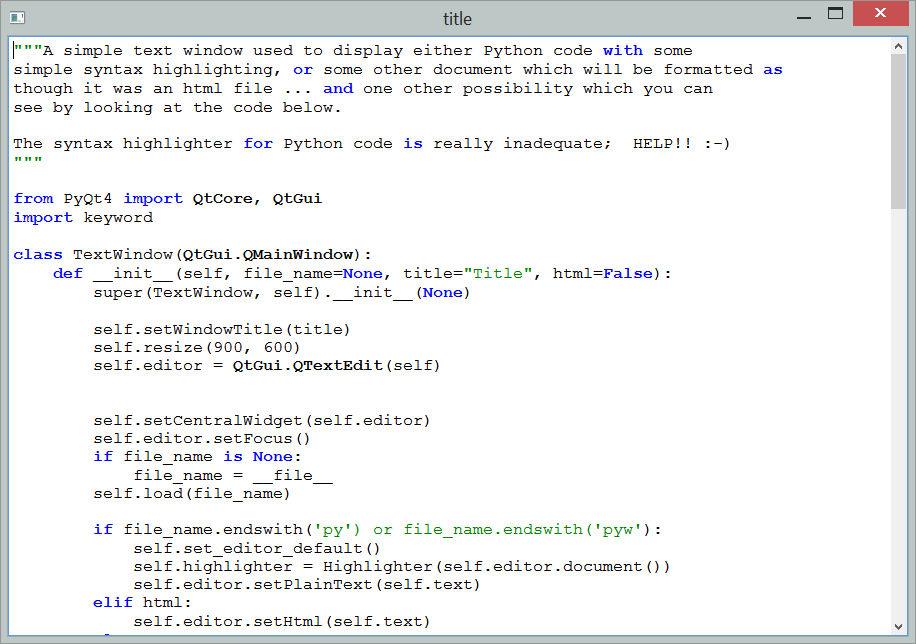Click 'HELP!!' in the docstring text
The height and width of the screenshot is (644, 916).
(x=662, y=143)
